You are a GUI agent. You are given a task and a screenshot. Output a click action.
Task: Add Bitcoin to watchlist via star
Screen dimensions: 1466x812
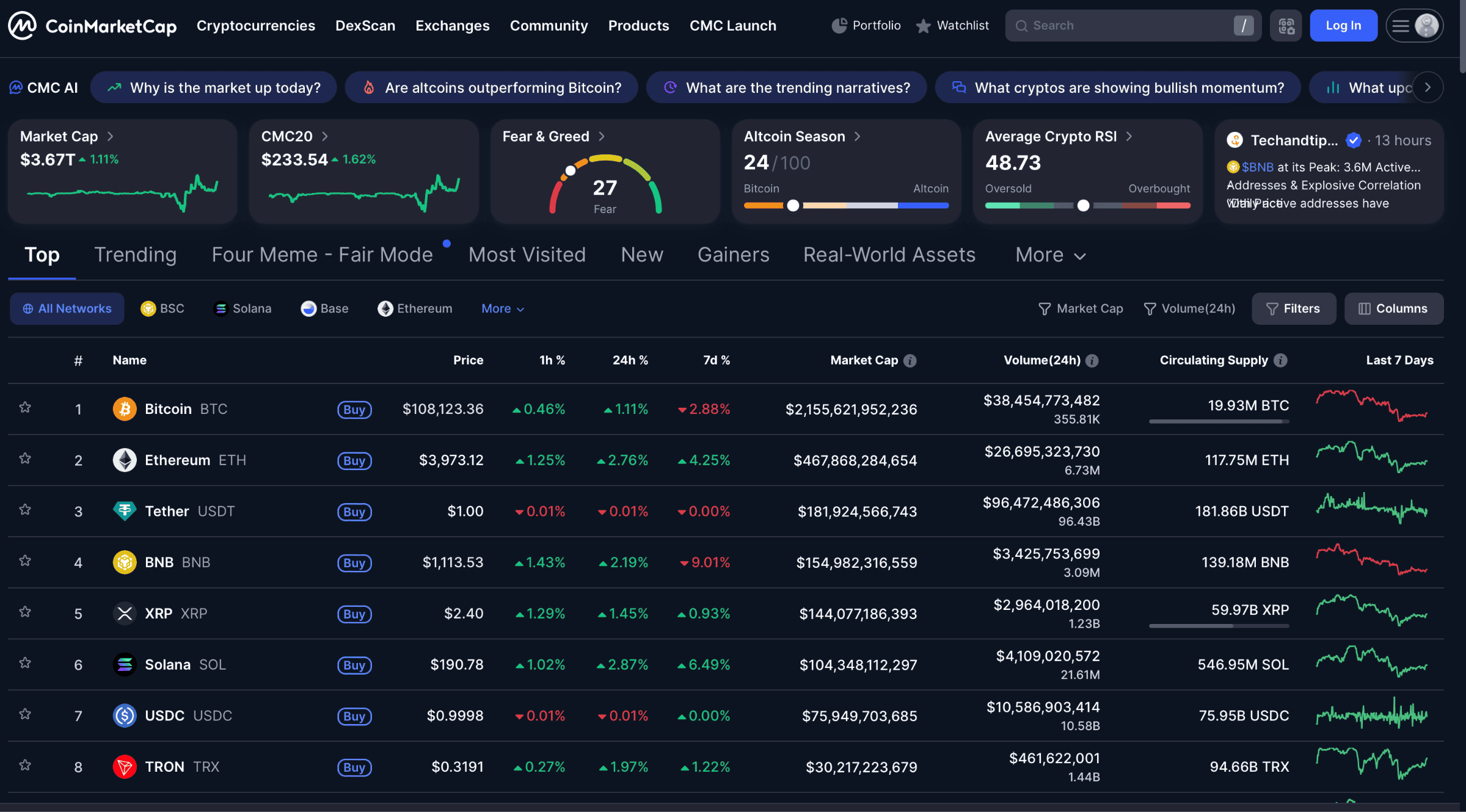[x=25, y=407]
